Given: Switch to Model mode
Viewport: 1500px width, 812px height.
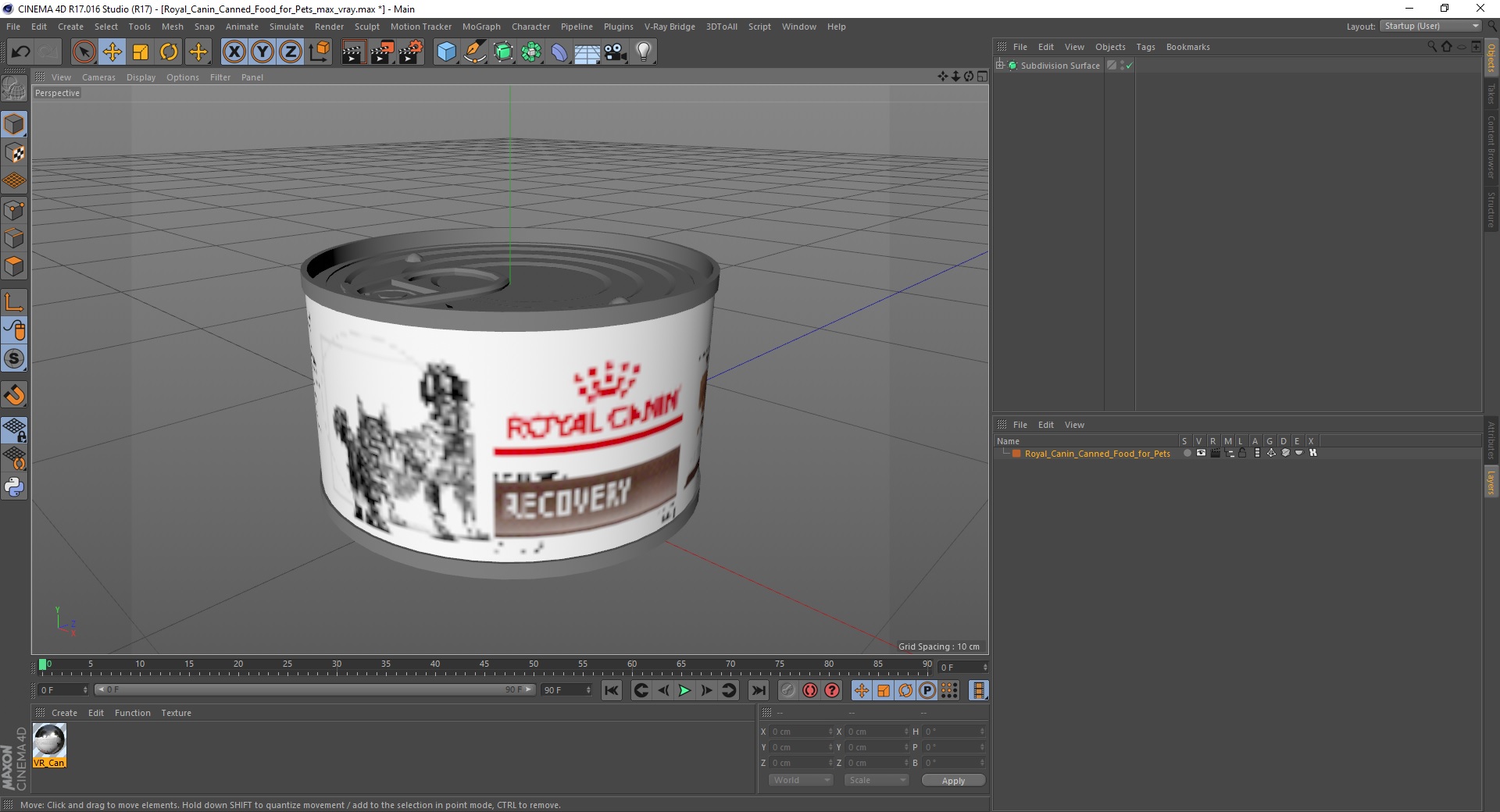Looking at the screenshot, I should (14, 124).
